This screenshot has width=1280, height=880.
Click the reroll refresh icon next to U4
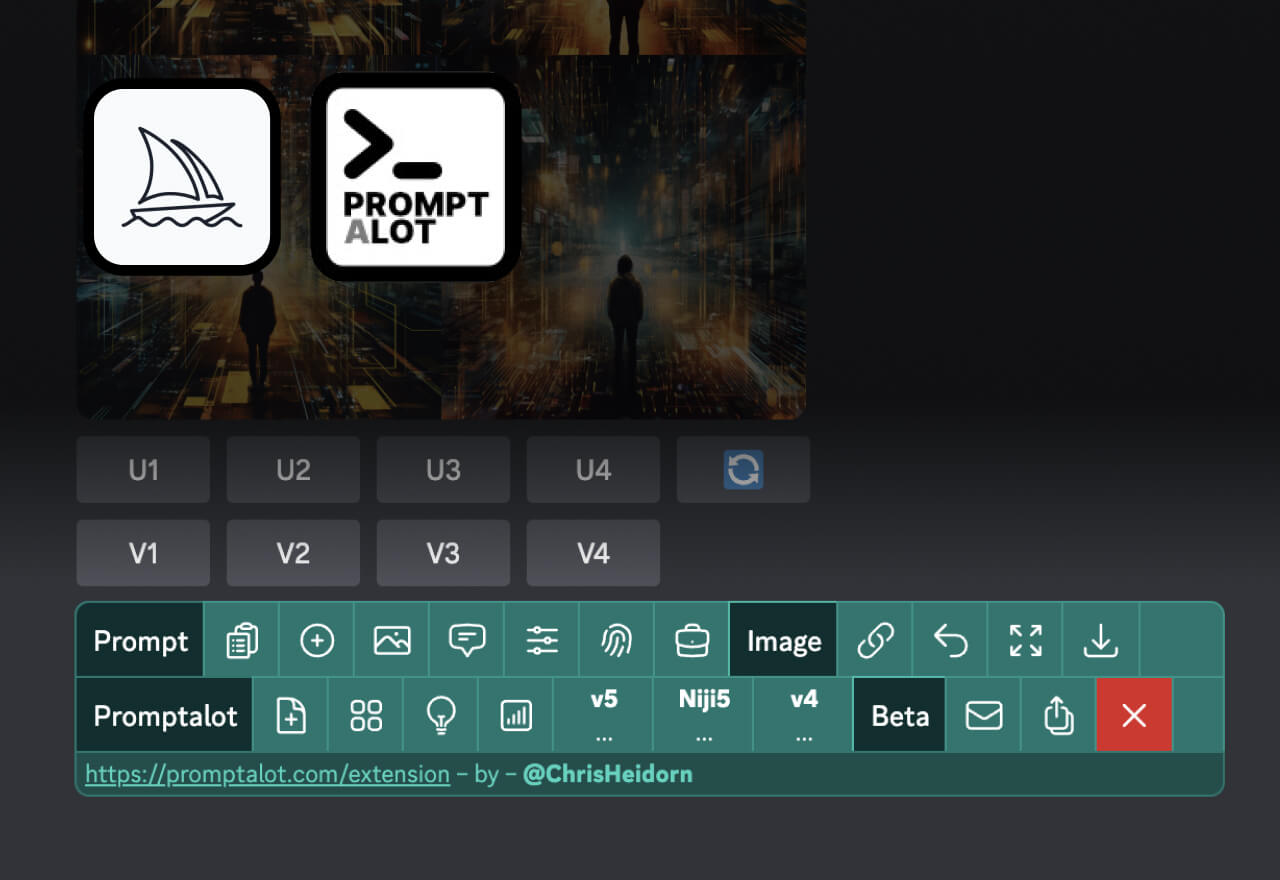(x=743, y=469)
